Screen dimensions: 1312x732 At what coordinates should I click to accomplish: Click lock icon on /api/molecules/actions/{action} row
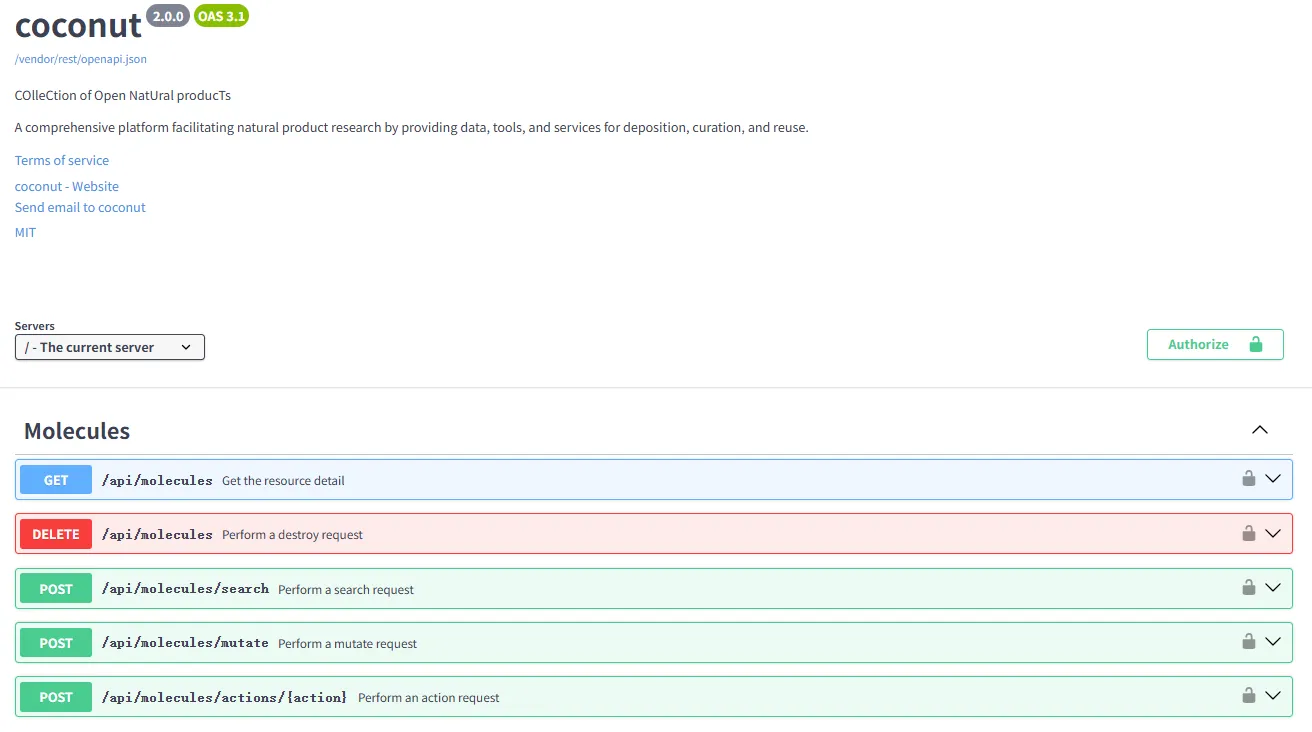click(1248, 696)
